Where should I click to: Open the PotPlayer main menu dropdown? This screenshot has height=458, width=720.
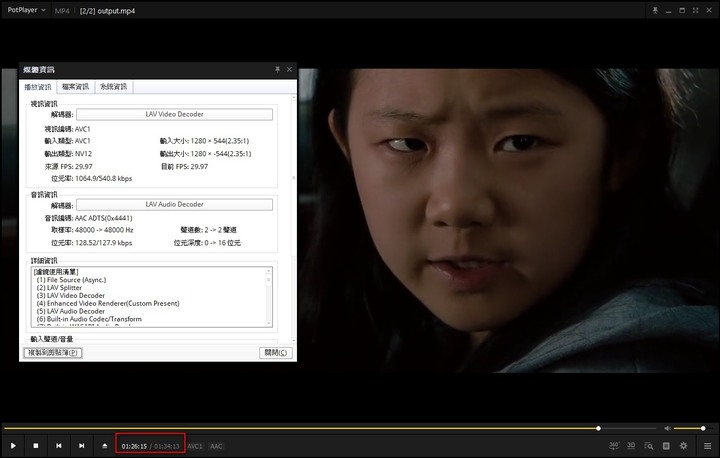click(x=27, y=10)
